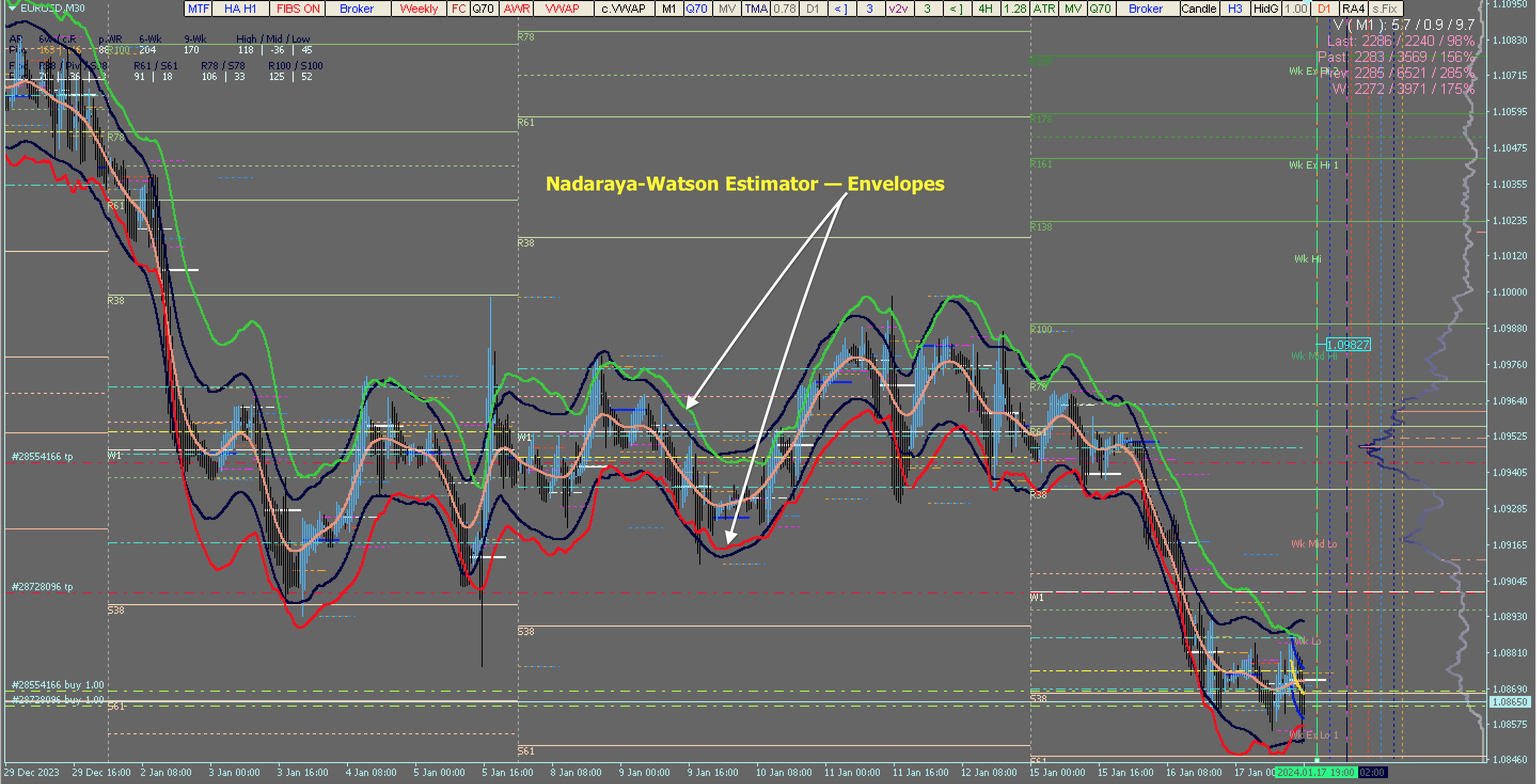
Task: Select the M1 timeframe button
Action: click(x=668, y=9)
